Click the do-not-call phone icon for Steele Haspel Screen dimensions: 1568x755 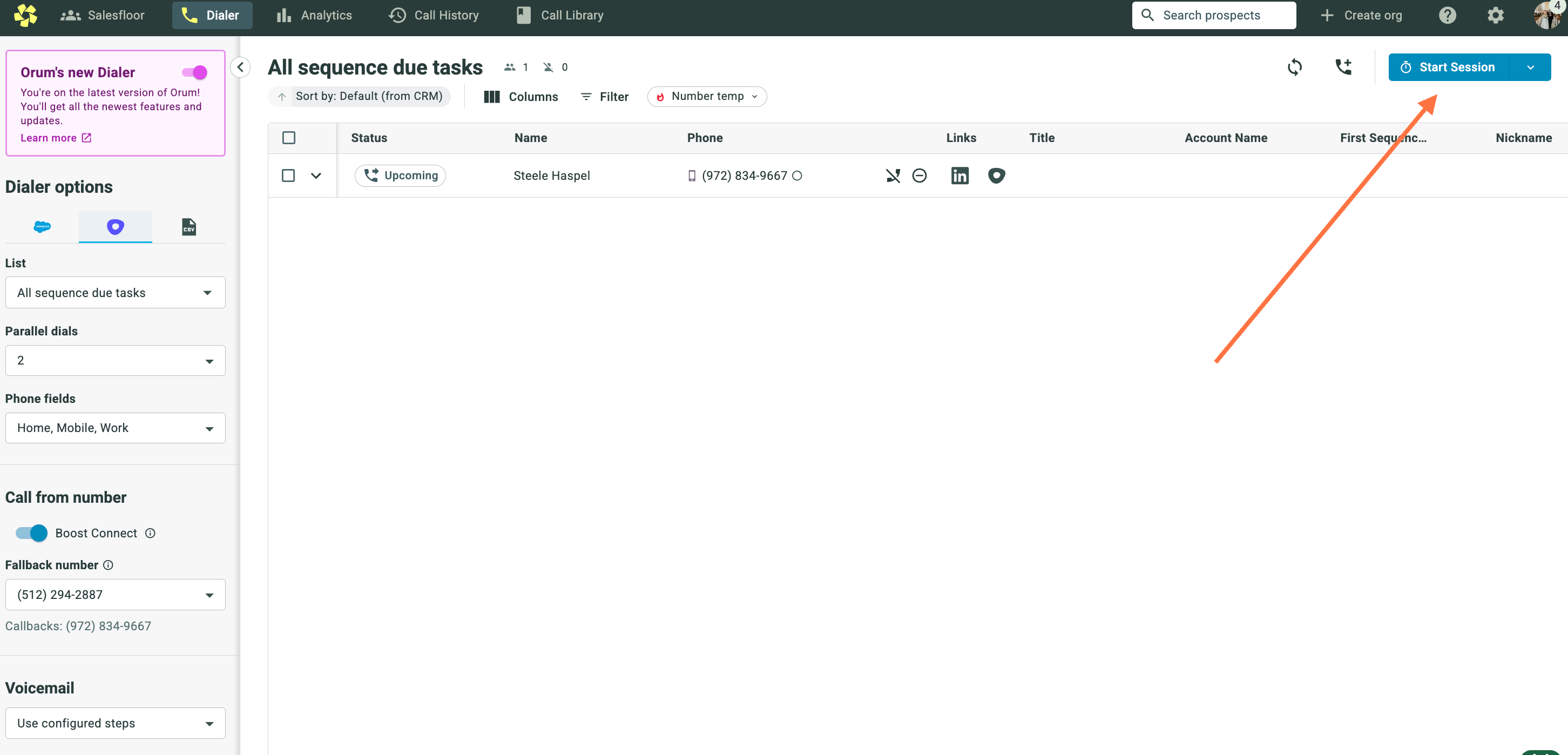[893, 176]
